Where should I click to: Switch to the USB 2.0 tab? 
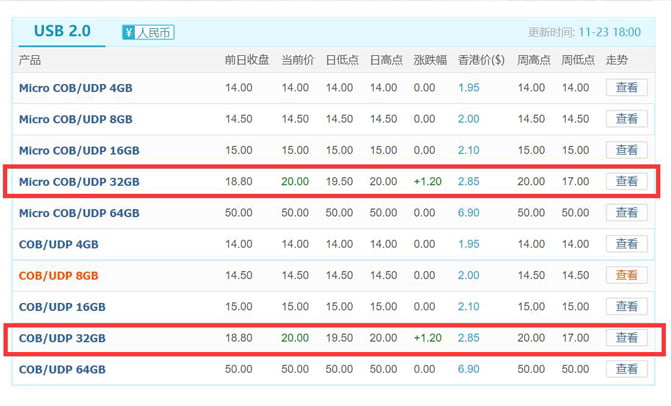click(62, 32)
